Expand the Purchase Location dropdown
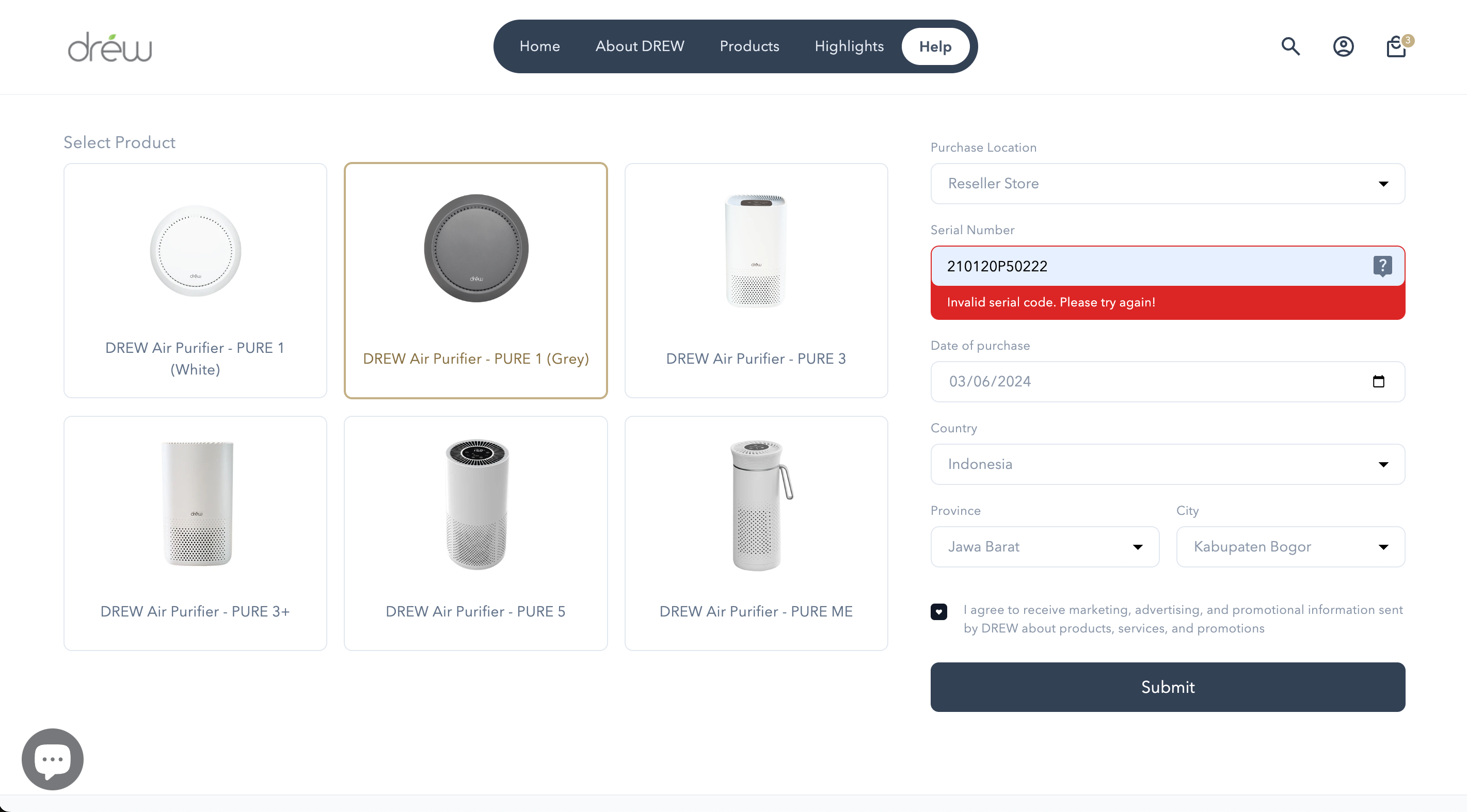The height and width of the screenshot is (812, 1467). [1168, 183]
